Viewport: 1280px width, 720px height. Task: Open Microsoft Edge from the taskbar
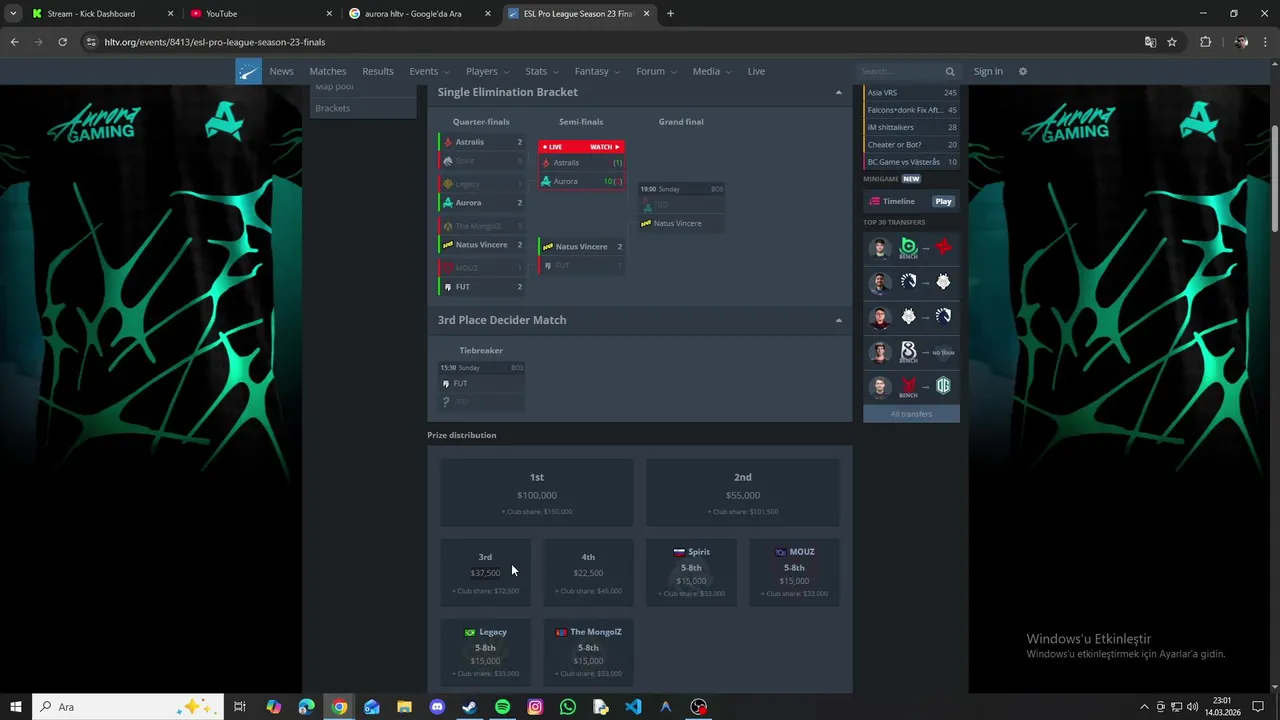click(x=306, y=707)
